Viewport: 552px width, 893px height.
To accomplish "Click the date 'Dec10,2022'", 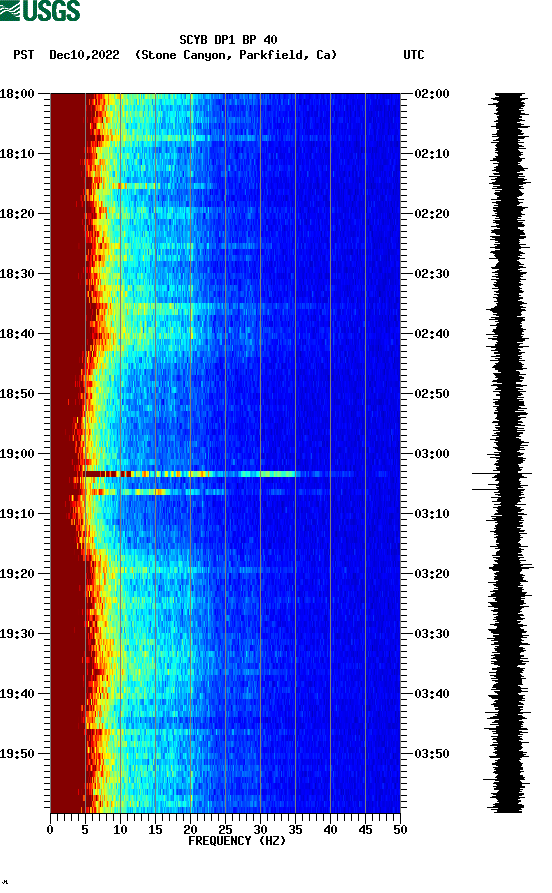I will pos(84,55).
